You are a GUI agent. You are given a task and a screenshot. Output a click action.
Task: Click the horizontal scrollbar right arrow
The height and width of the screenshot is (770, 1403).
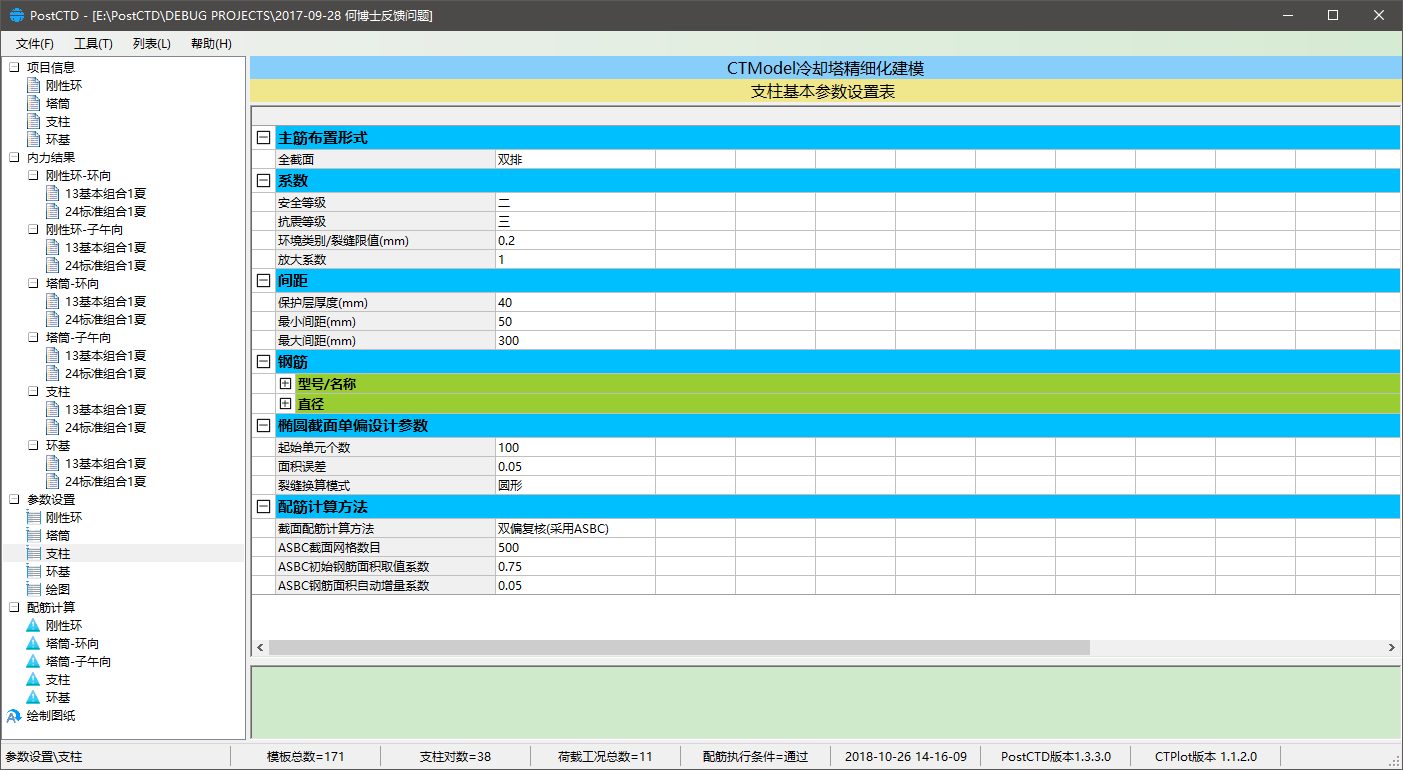pos(1391,648)
